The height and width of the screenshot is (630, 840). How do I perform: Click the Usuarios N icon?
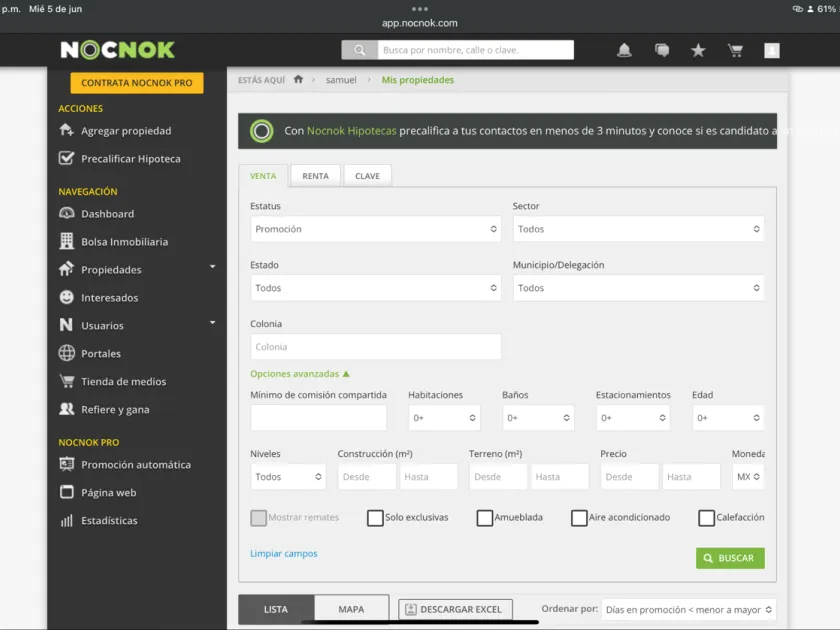[x=66, y=325]
